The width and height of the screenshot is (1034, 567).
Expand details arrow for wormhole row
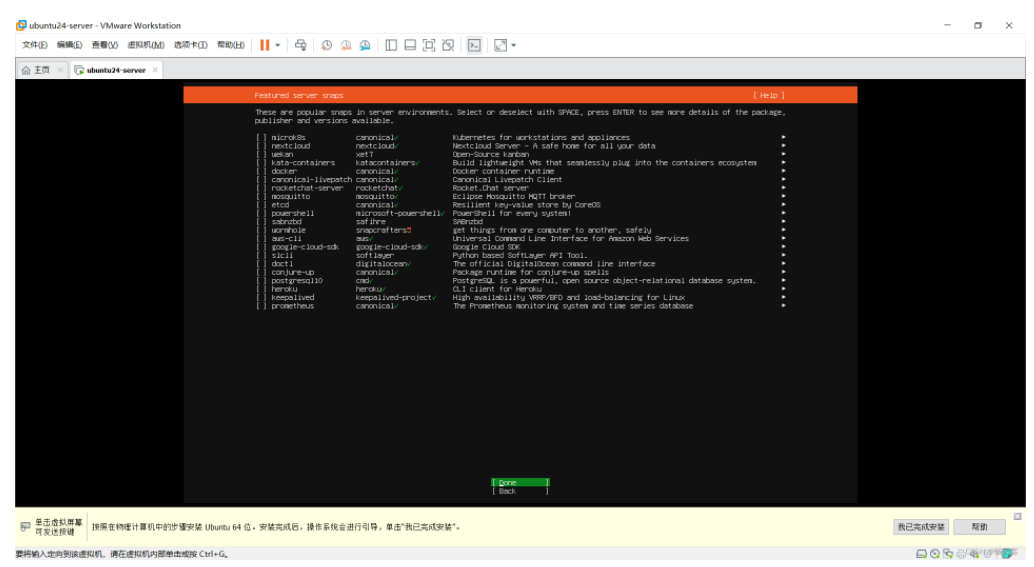click(783, 230)
